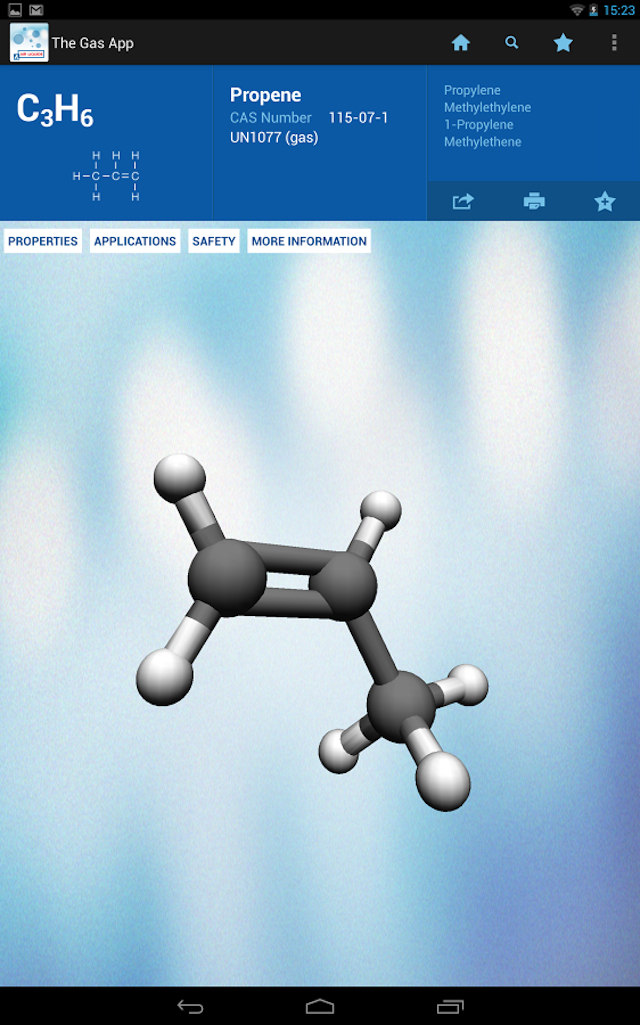Tap the Propene gas name heading

(265, 95)
